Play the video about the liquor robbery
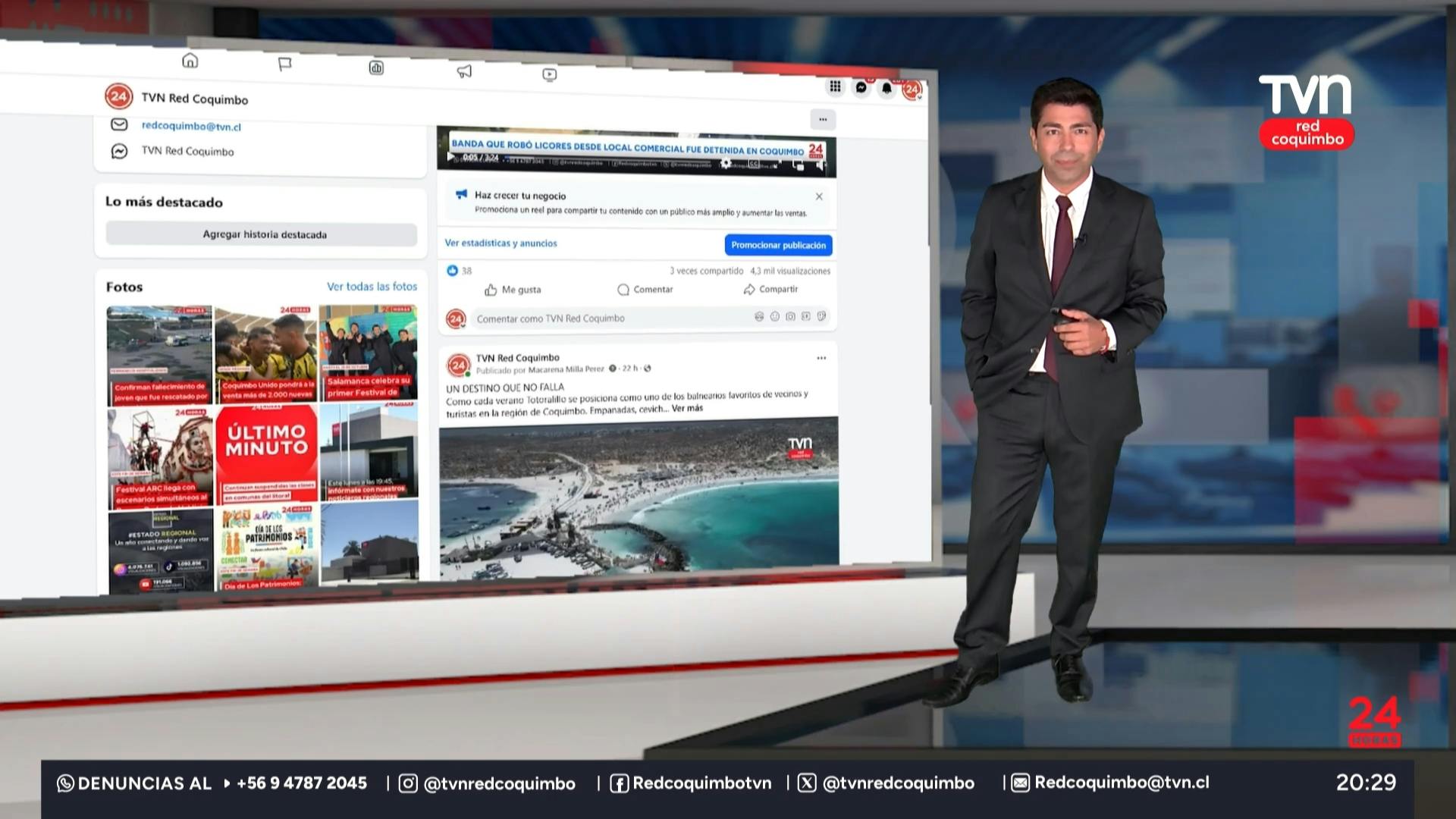 pyautogui.click(x=450, y=157)
